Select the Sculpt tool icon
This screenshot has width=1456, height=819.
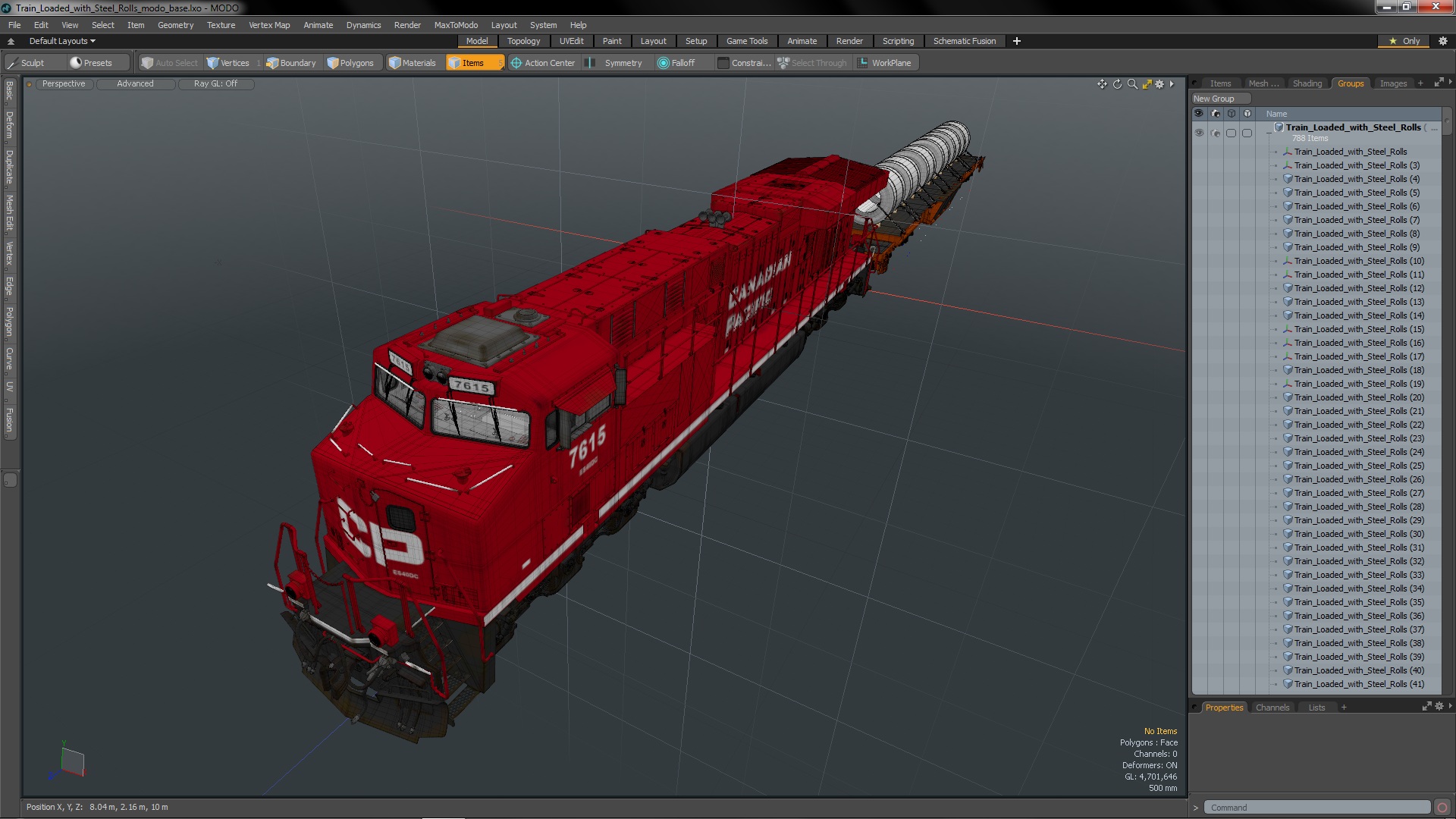click(13, 63)
